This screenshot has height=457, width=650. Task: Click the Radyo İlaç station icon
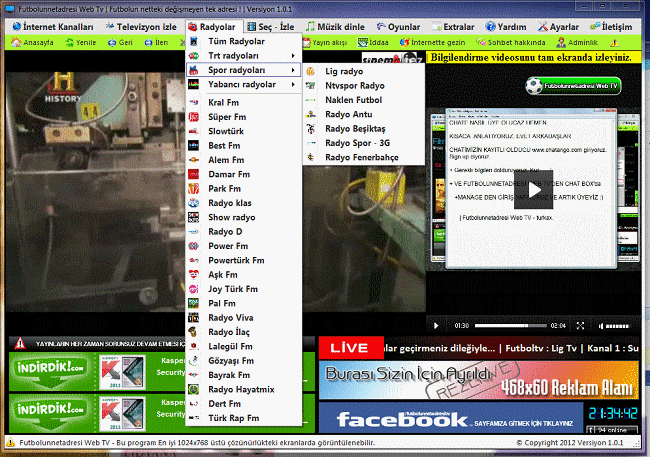tap(194, 332)
